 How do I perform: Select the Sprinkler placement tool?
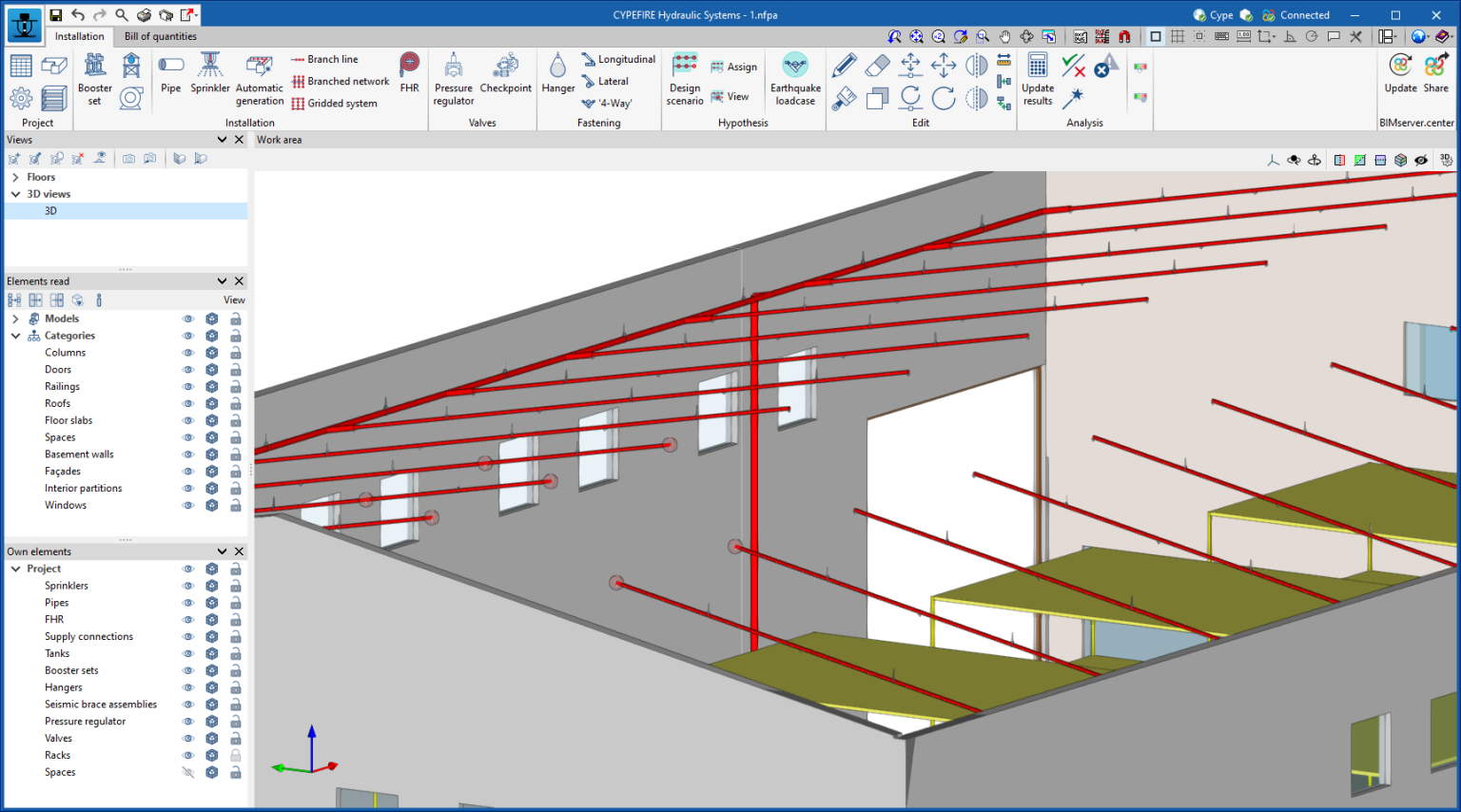coord(209,76)
